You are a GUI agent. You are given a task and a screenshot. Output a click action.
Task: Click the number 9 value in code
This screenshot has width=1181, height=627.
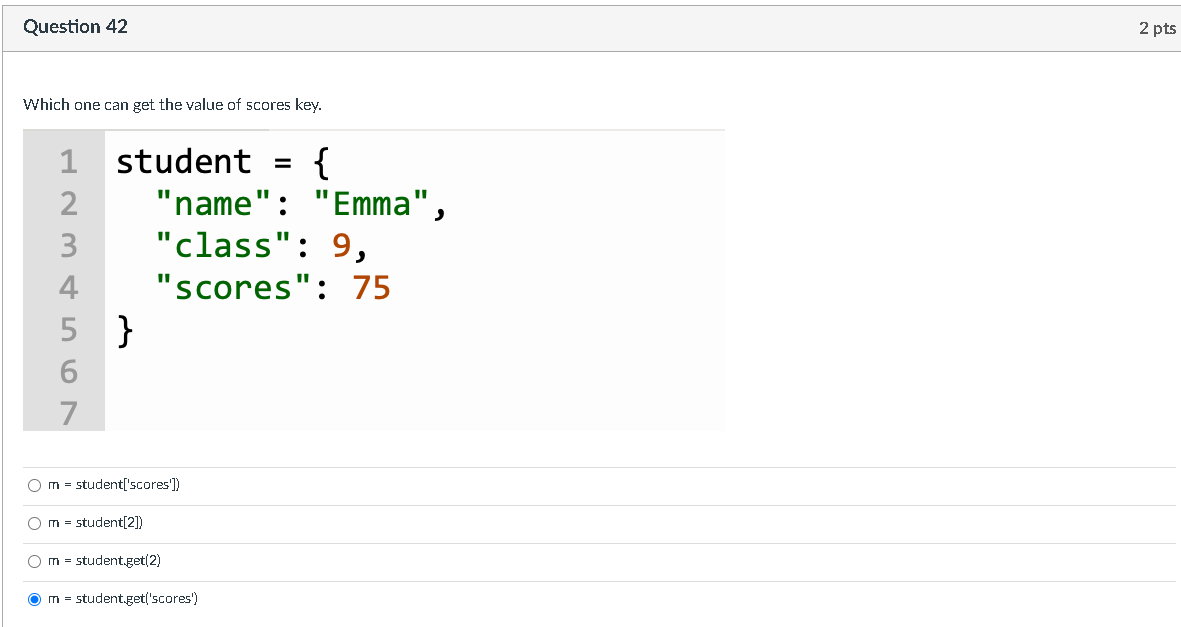[341, 246]
